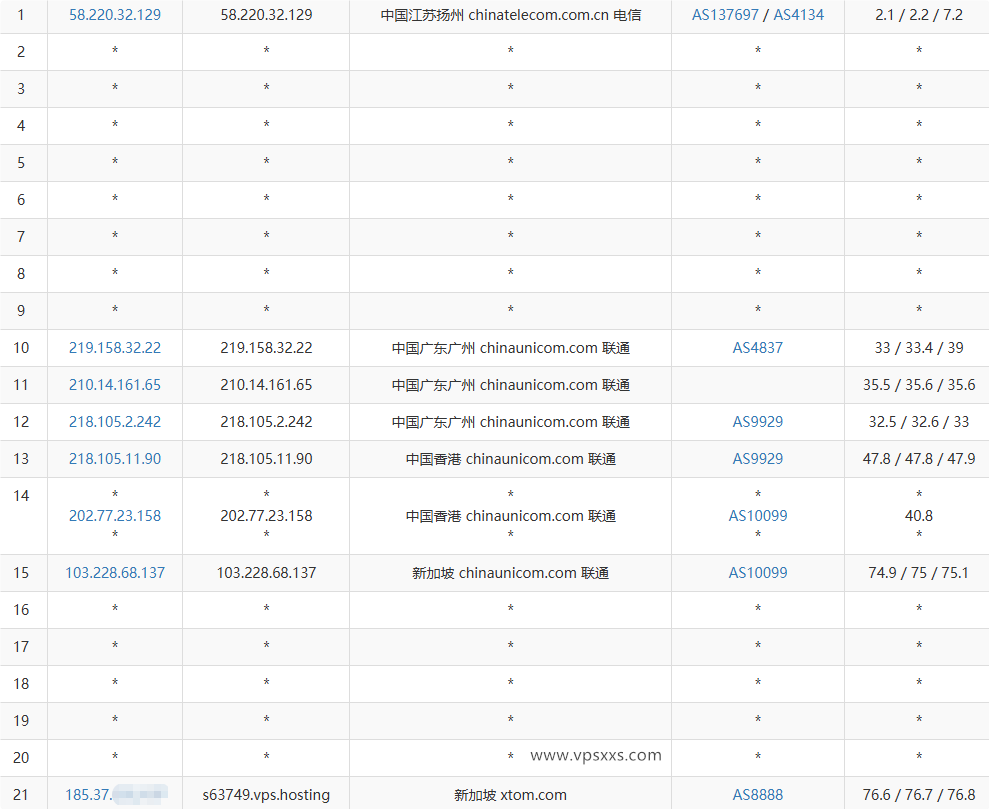Open IP link 103.228.68.137
This screenshot has width=989, height=809.
tap(115, 573)
